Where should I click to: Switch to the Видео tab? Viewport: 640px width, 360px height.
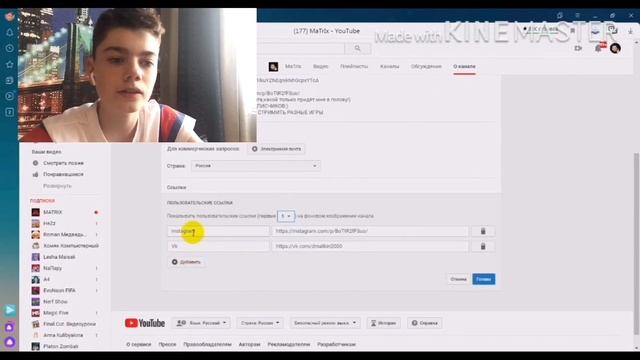click(320, 67)
